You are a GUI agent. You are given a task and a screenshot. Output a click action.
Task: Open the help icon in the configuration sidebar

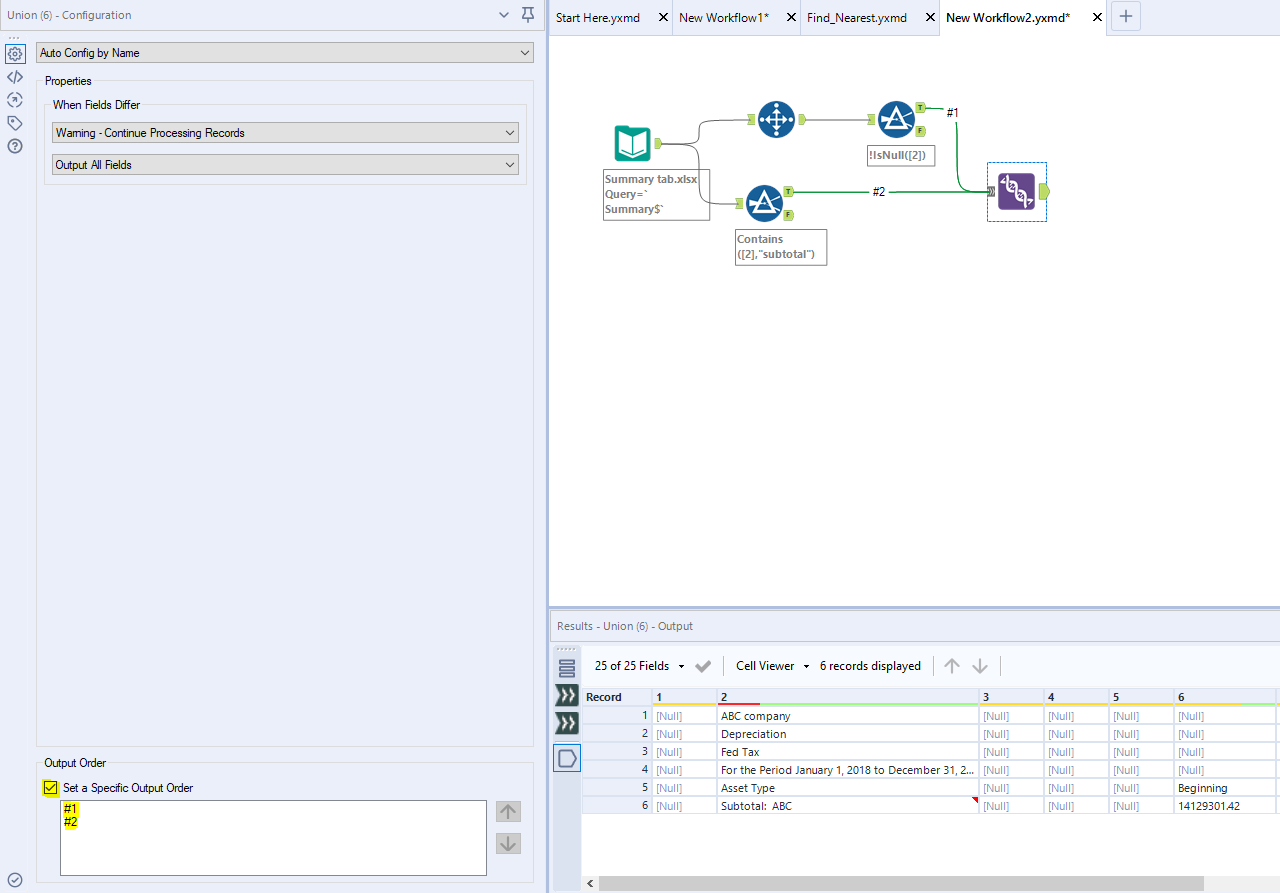coord(14,146)
